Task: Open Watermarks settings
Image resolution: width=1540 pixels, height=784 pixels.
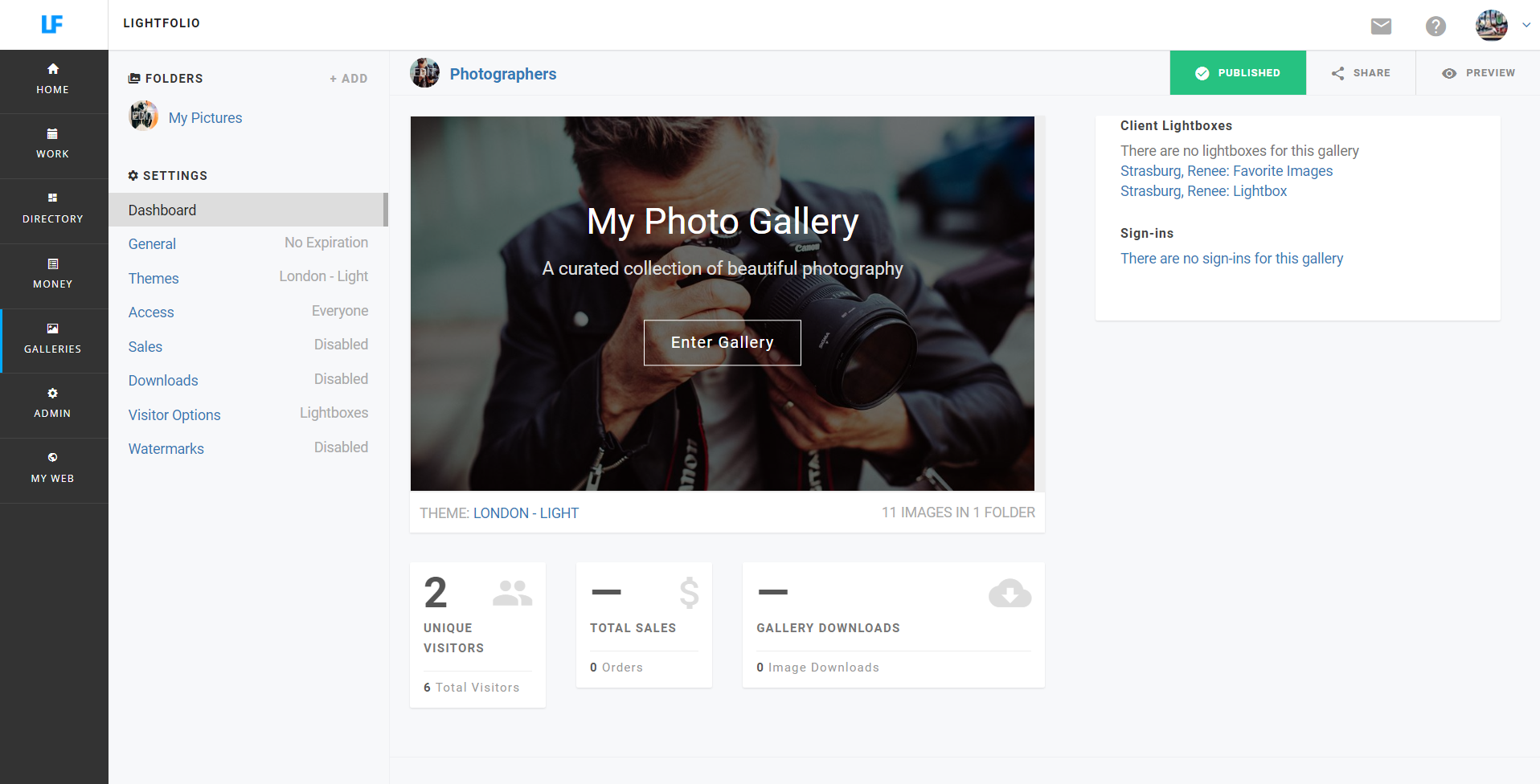Action: 166,449
